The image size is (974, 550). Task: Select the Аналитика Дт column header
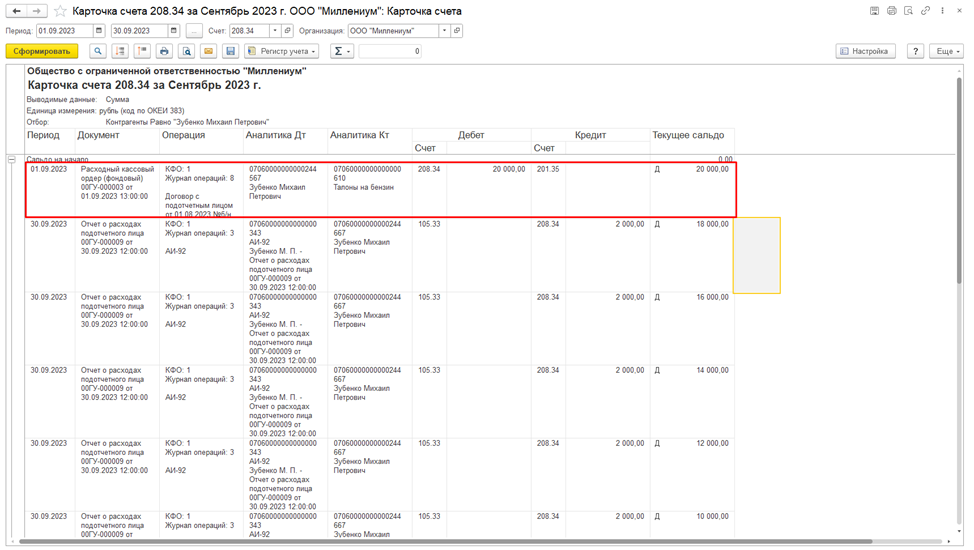276,135
